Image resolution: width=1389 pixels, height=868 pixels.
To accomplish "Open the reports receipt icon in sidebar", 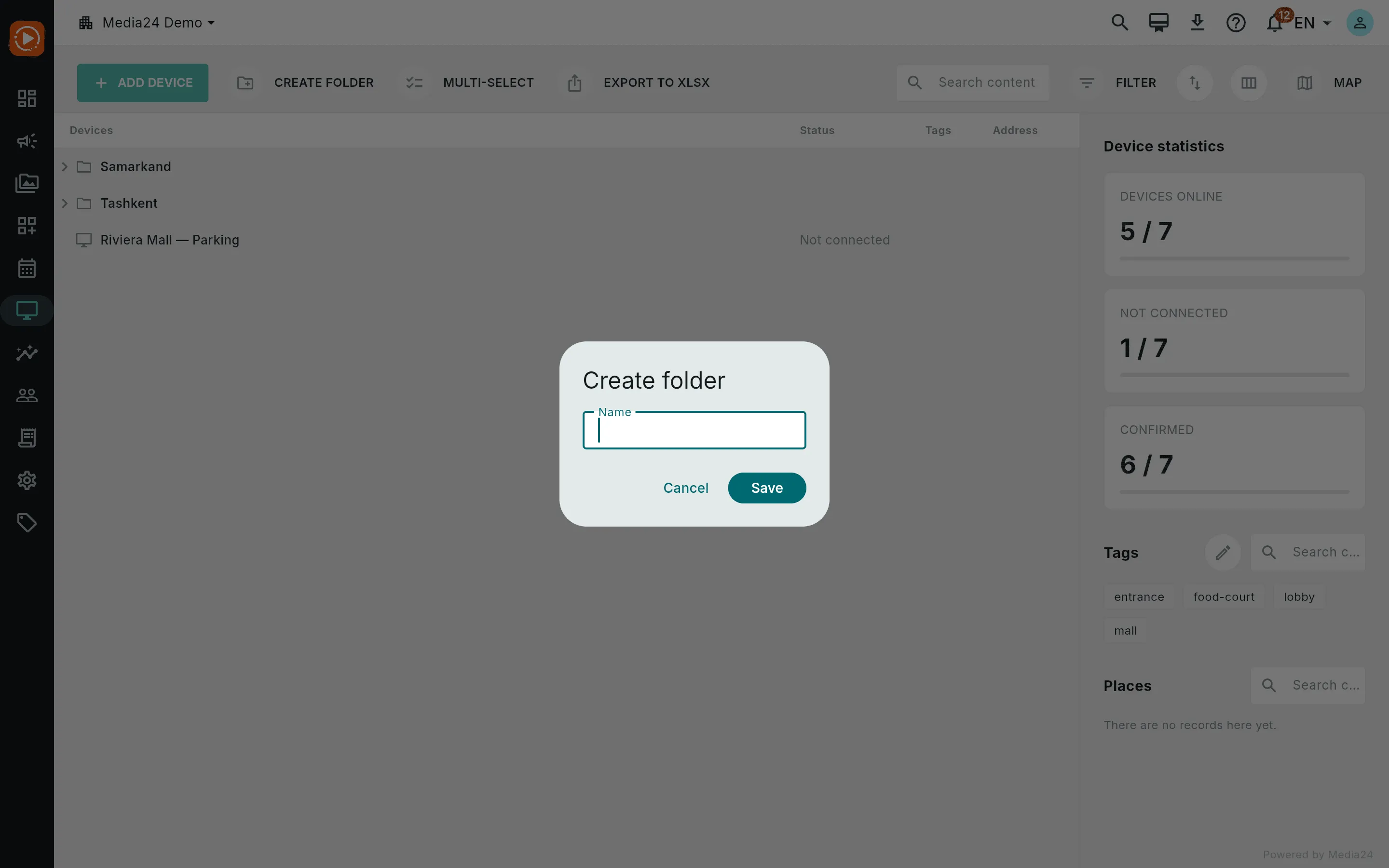I will 27,438.
